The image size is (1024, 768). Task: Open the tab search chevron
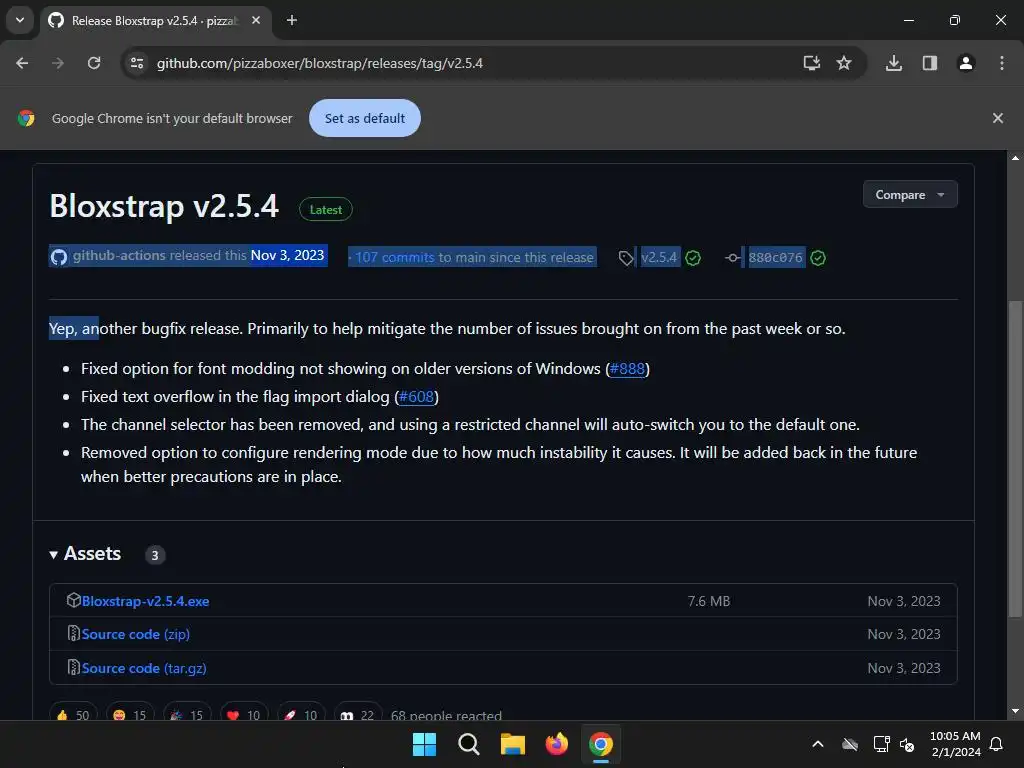pos(20,20)
